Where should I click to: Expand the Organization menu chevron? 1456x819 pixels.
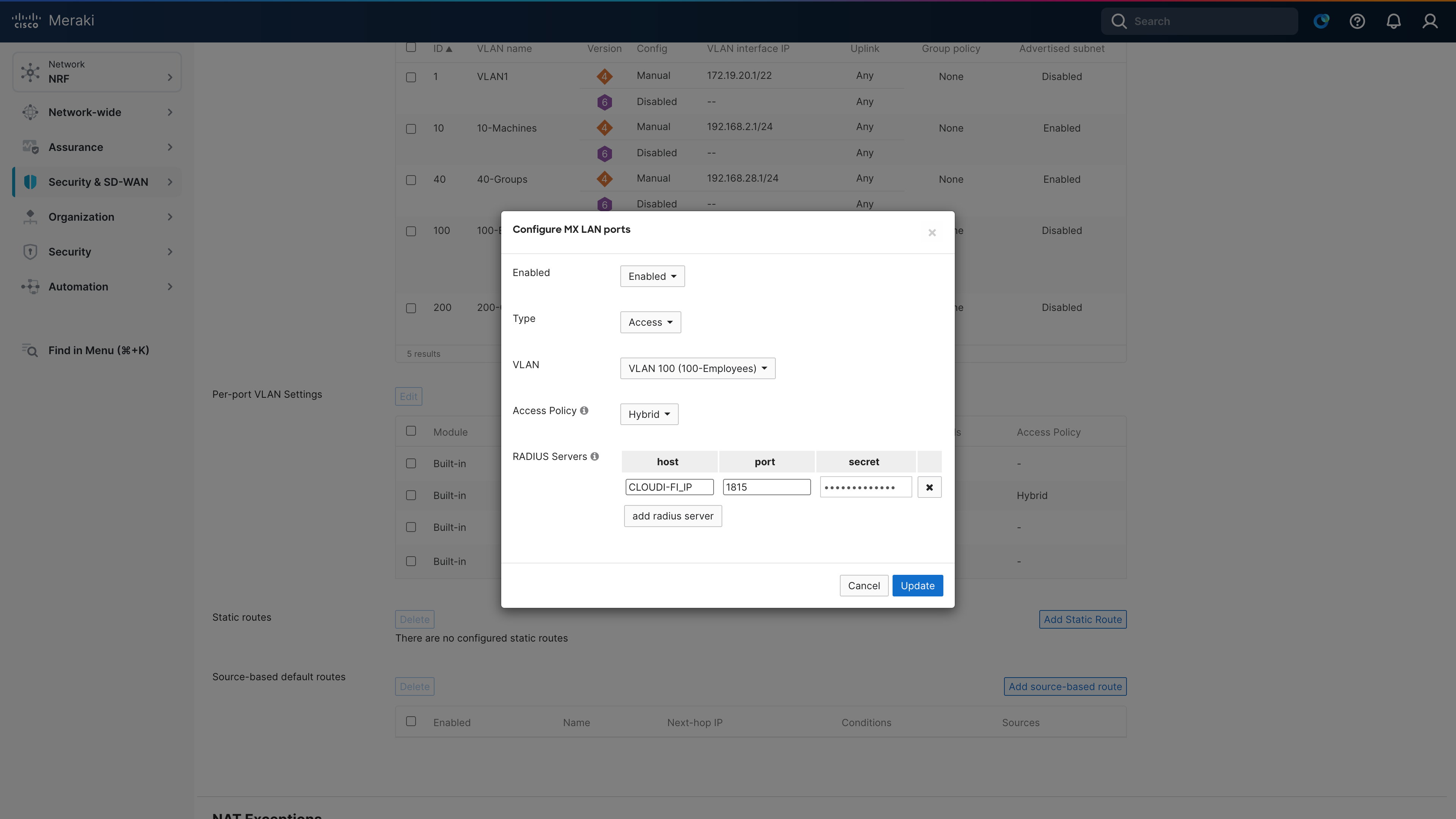[169, 217]
